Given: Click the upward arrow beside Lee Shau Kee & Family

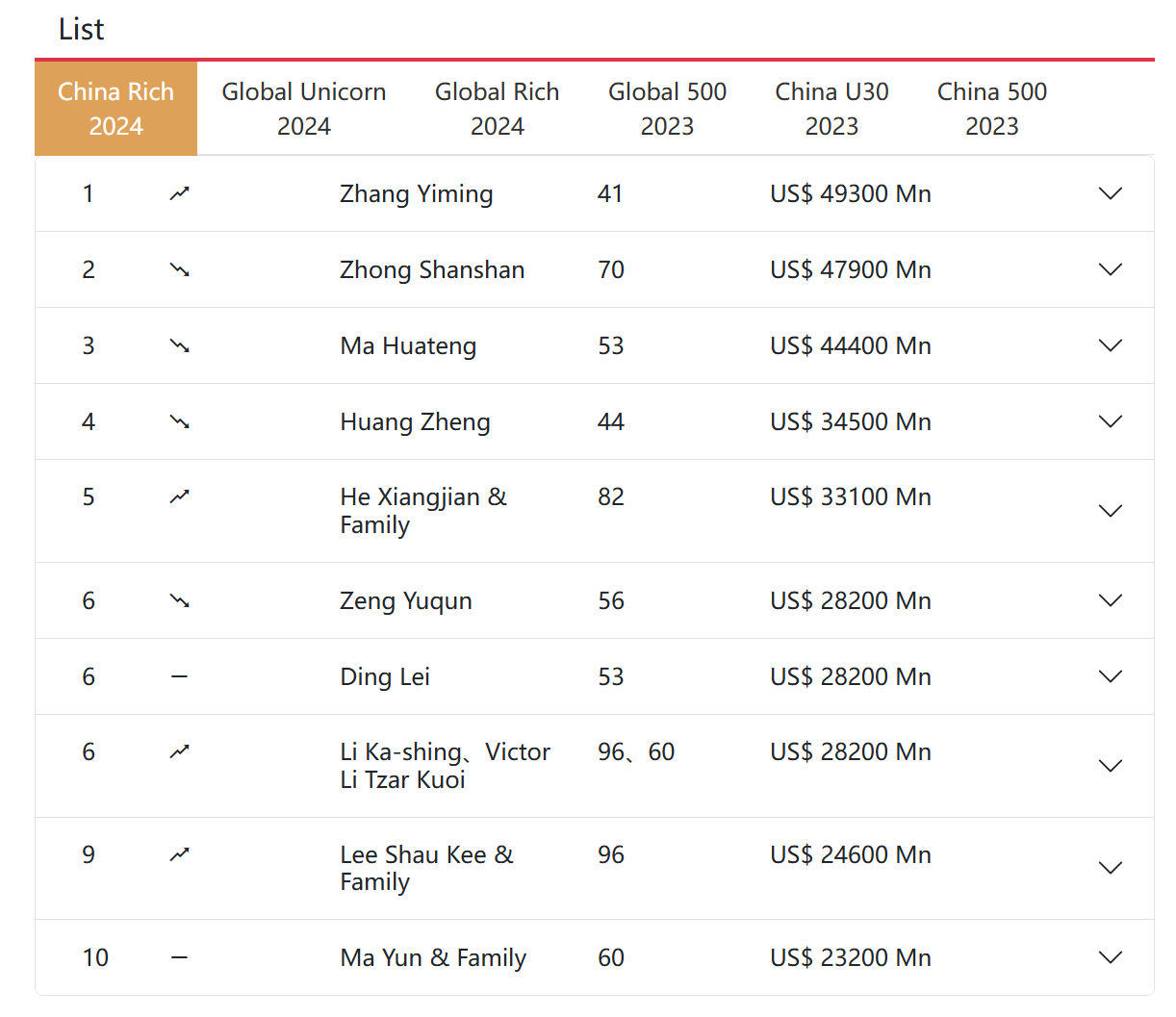Looking at the screenshot, I should (179, 854).
